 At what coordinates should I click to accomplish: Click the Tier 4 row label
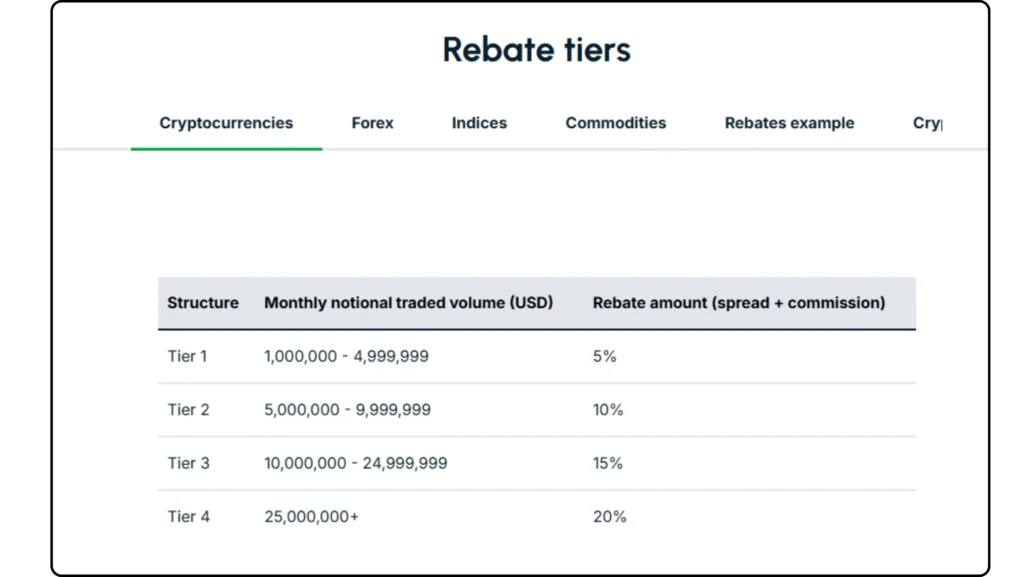(x=188, y=516)
